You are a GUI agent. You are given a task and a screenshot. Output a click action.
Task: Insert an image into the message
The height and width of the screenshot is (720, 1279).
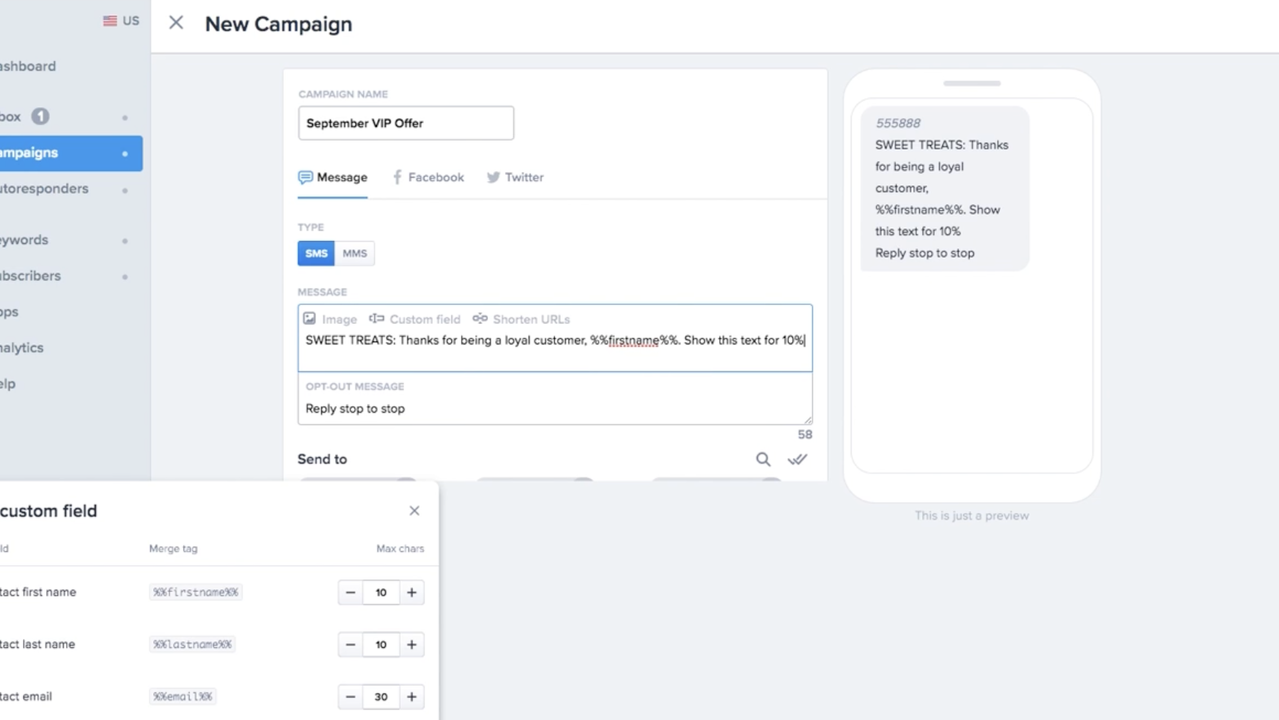click(330, 319)
